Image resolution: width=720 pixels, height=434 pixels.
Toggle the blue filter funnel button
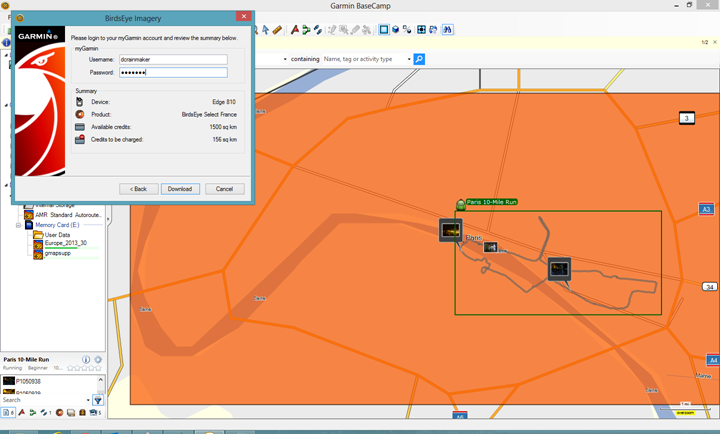[x=98, y=400]
